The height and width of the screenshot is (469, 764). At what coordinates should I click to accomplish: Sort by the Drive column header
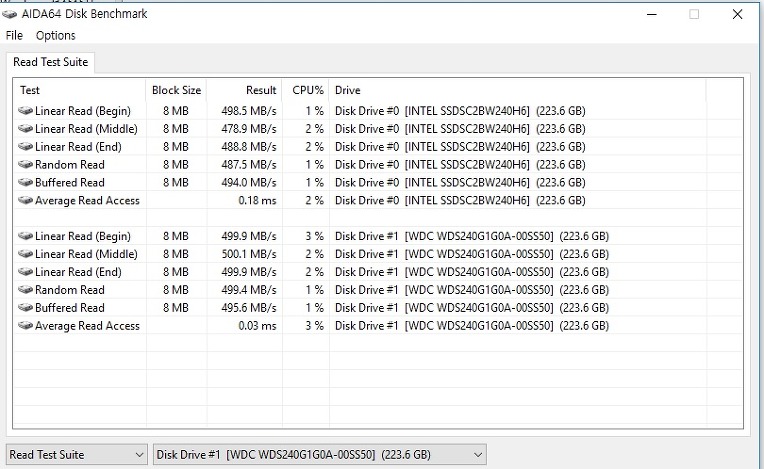tap(517, 91)
